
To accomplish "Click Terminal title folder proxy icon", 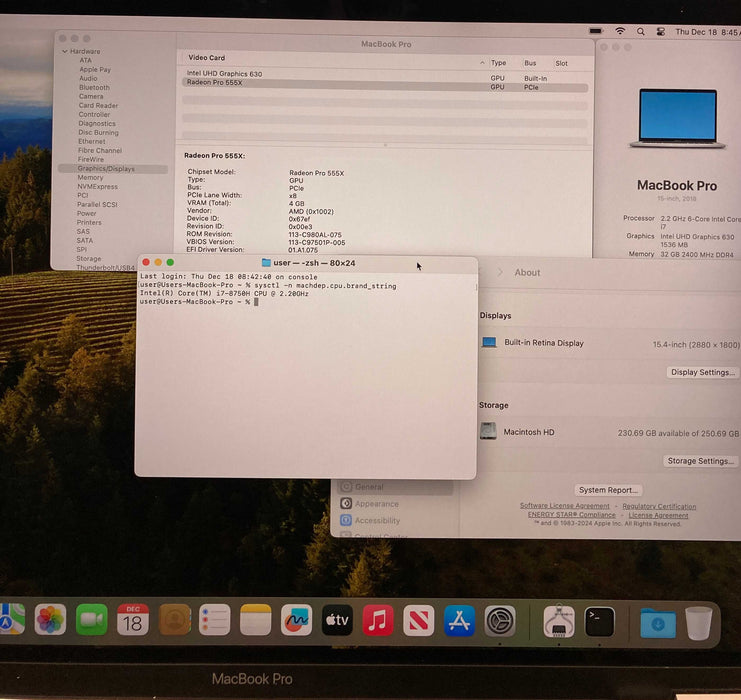I will (266, 262).
